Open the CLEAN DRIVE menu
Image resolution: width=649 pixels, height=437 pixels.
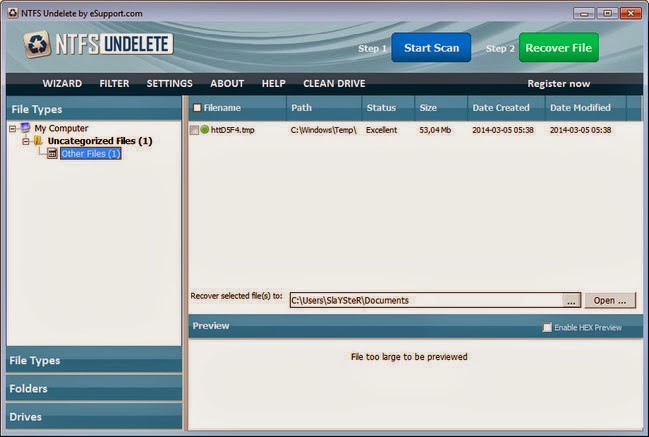(x=334, y=84)
